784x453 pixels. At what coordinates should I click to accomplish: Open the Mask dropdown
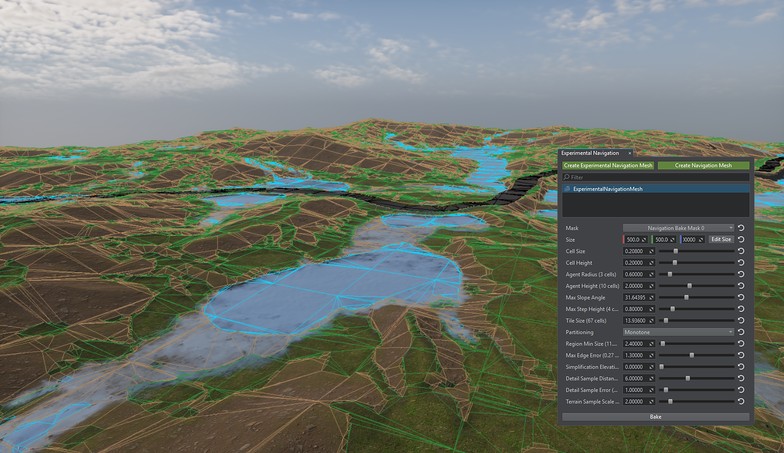tap(678, 228)
